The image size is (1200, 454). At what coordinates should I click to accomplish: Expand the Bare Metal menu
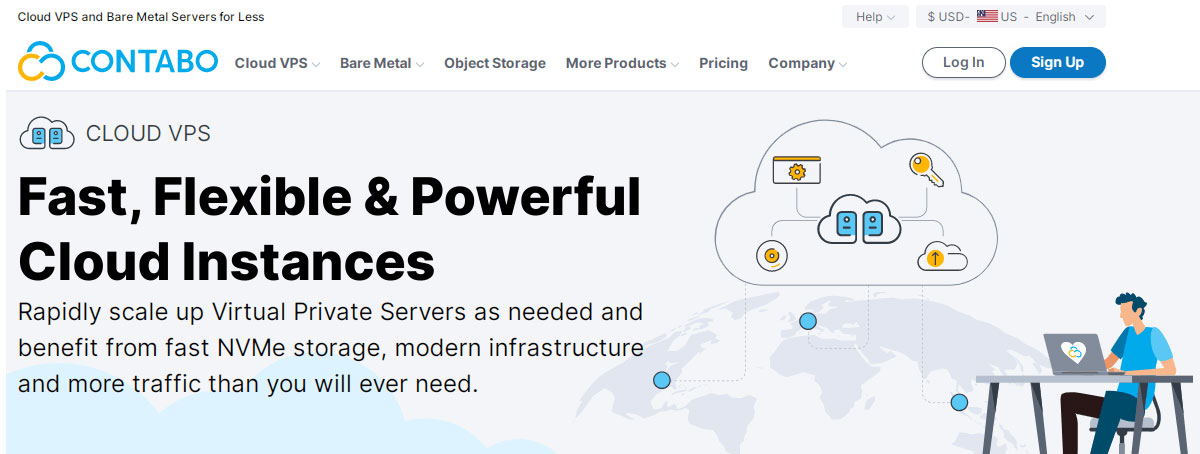[x=382, y=63]
